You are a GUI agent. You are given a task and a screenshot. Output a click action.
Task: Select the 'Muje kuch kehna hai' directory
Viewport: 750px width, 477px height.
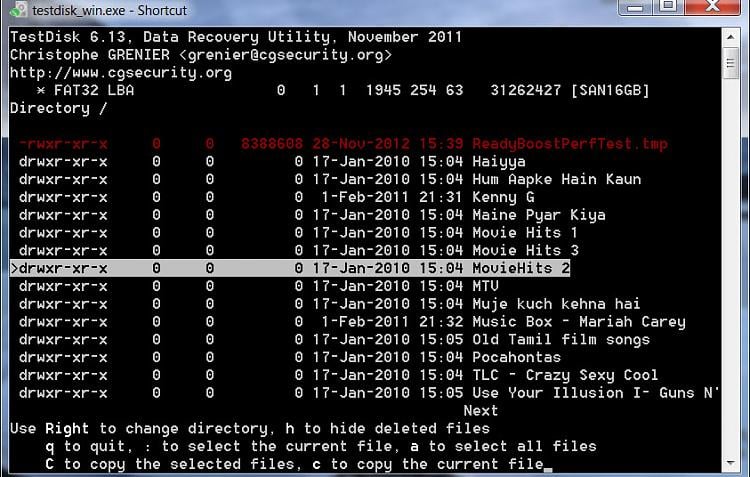point(329,304)
